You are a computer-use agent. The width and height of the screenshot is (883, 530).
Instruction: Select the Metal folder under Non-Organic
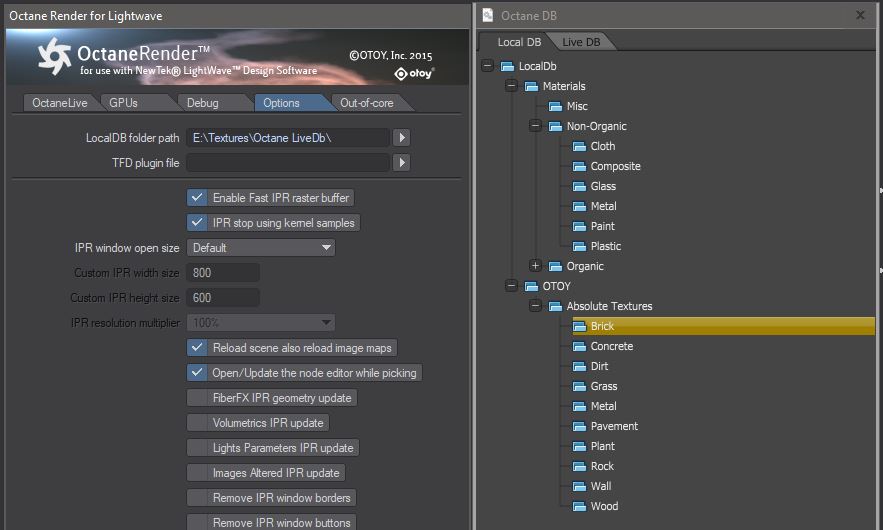pyautogui.click(x=603, y=206)
